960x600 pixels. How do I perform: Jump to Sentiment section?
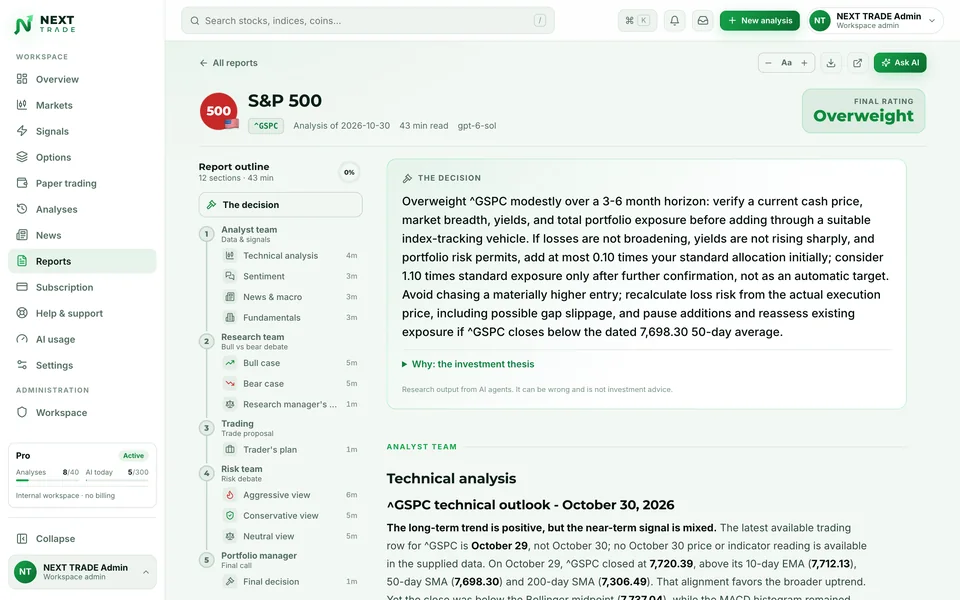coord(290,276)
